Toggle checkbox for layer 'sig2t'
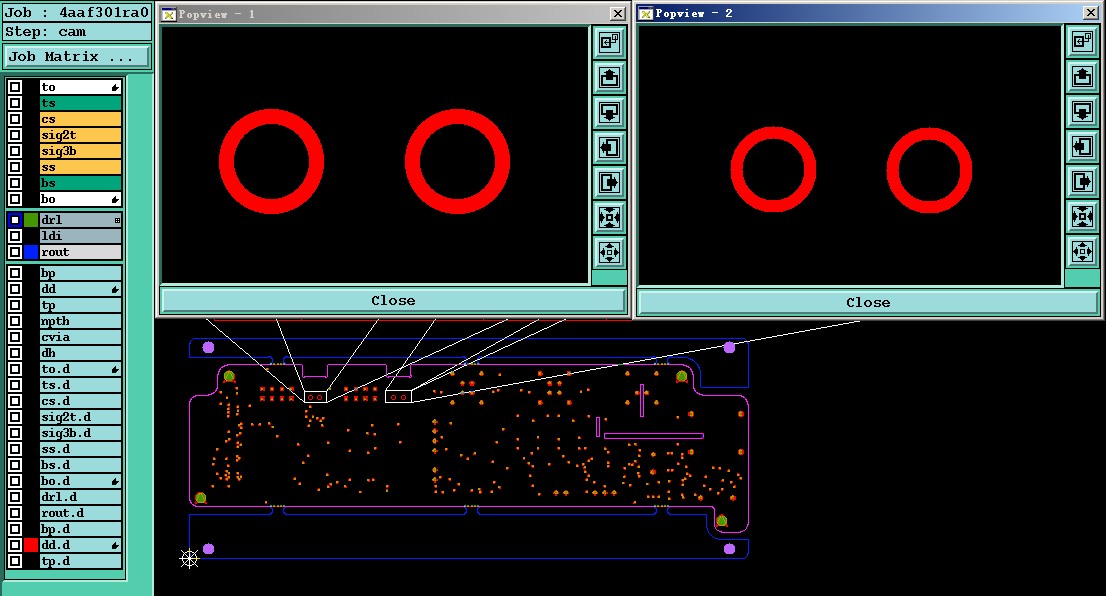This screenshot has height=596, width=1106. 15,135
